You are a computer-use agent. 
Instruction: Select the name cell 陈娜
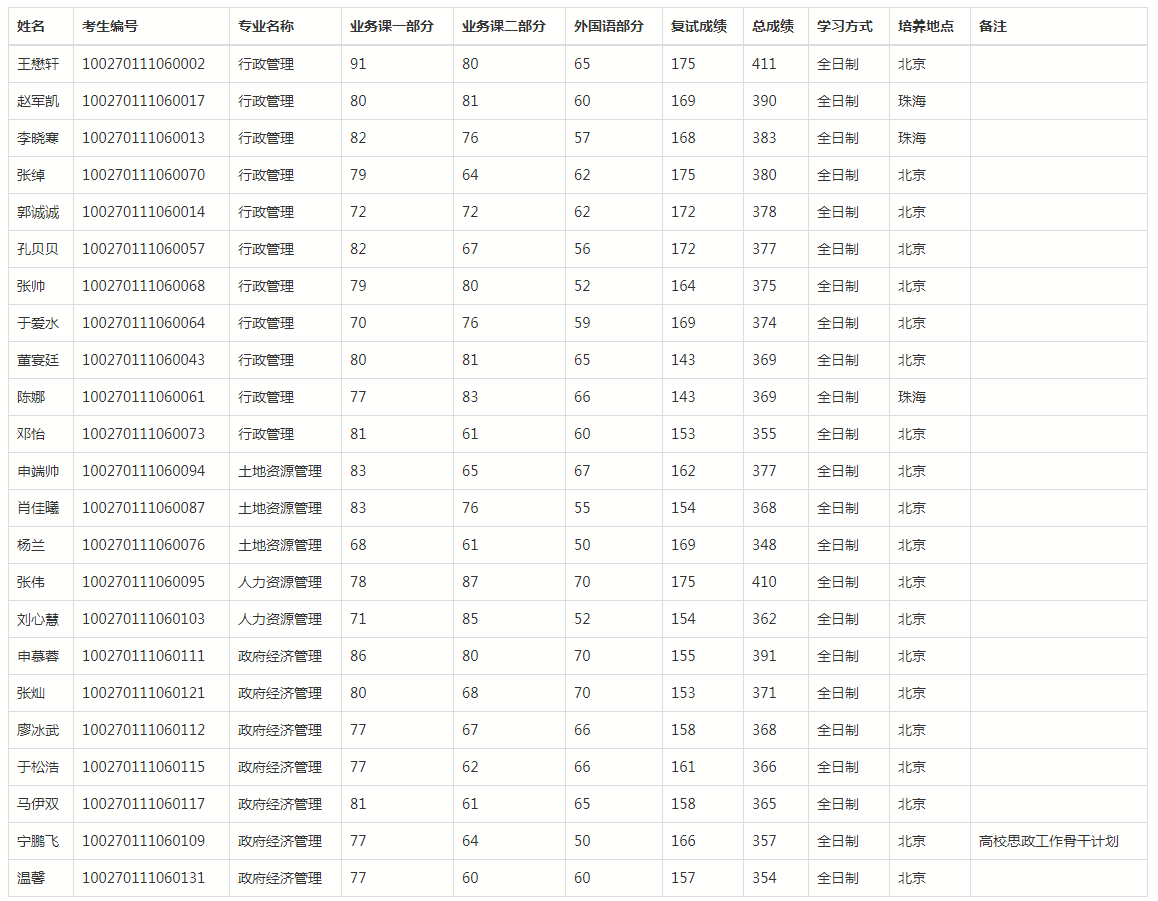click(x=31, y=397)
